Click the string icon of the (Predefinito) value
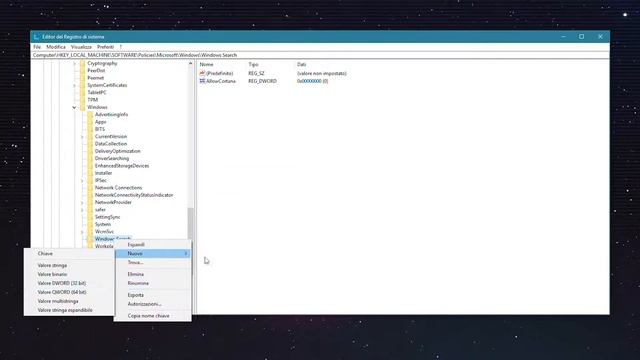The image size is (640, 360). tap(202, 73)
